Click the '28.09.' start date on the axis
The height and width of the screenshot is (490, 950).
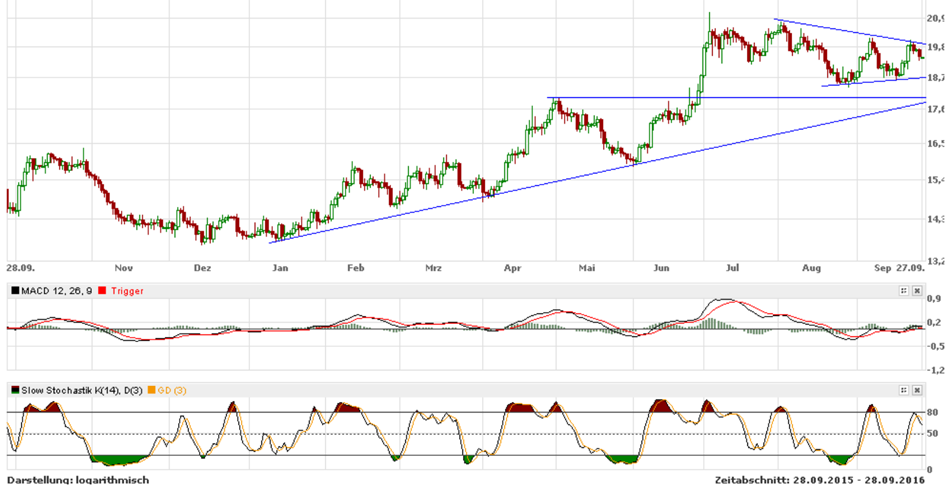point(19,268)
